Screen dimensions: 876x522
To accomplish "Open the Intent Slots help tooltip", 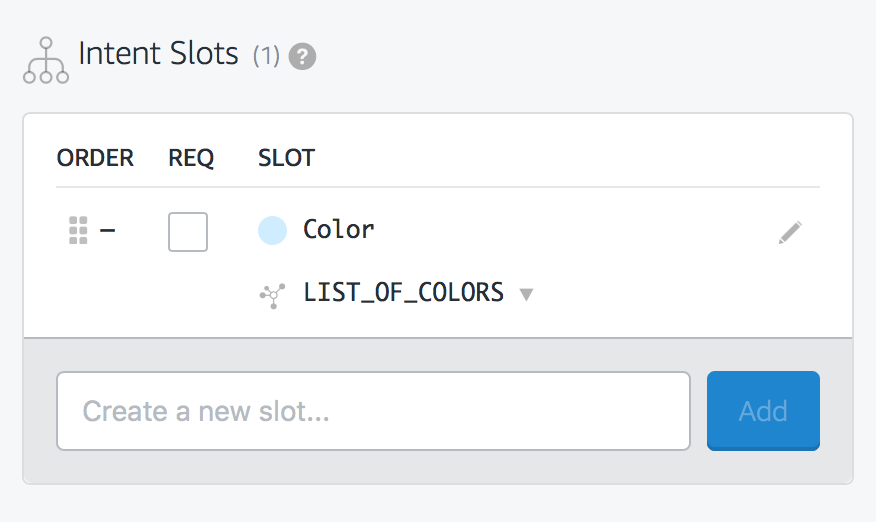I will pos(302,57).
